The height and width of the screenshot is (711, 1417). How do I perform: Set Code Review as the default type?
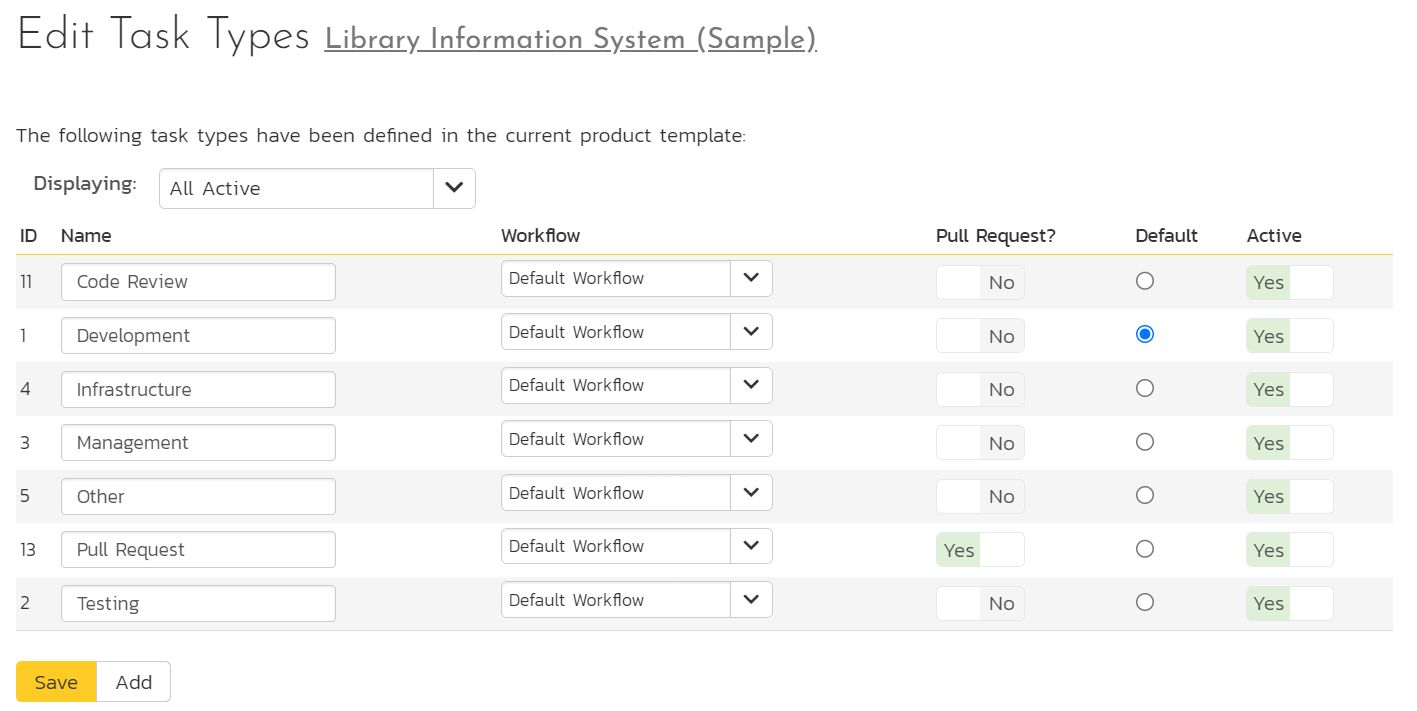click(1145, 281)
